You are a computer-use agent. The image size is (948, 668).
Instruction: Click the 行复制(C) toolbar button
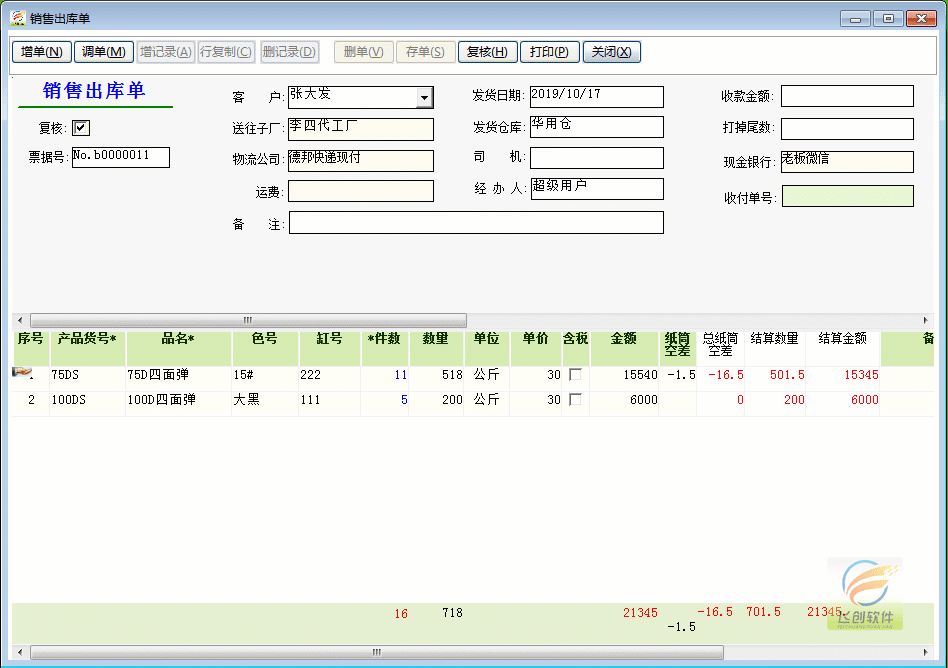click(226, 52)
